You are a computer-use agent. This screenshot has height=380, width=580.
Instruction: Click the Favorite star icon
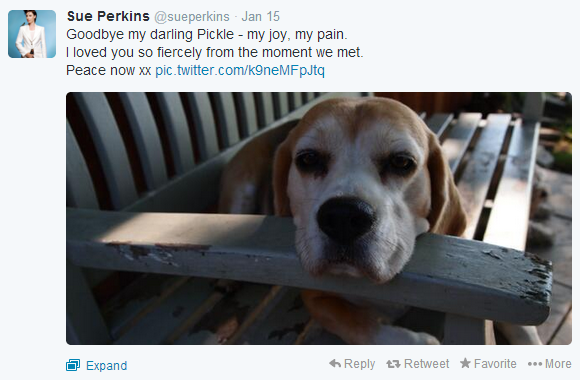pos(465,363)
